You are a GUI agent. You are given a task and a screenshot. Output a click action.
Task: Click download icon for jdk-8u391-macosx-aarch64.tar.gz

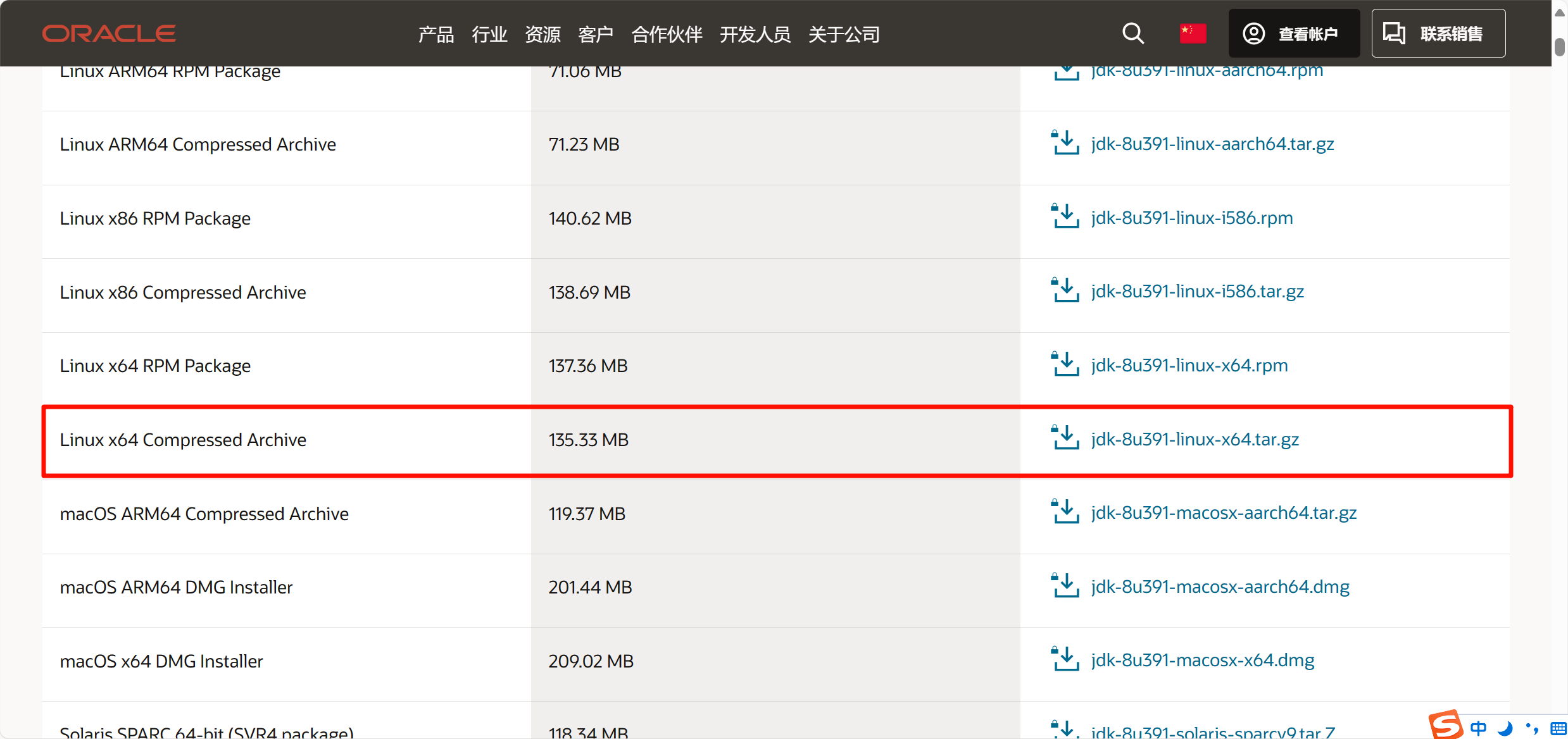point(1065,511)
